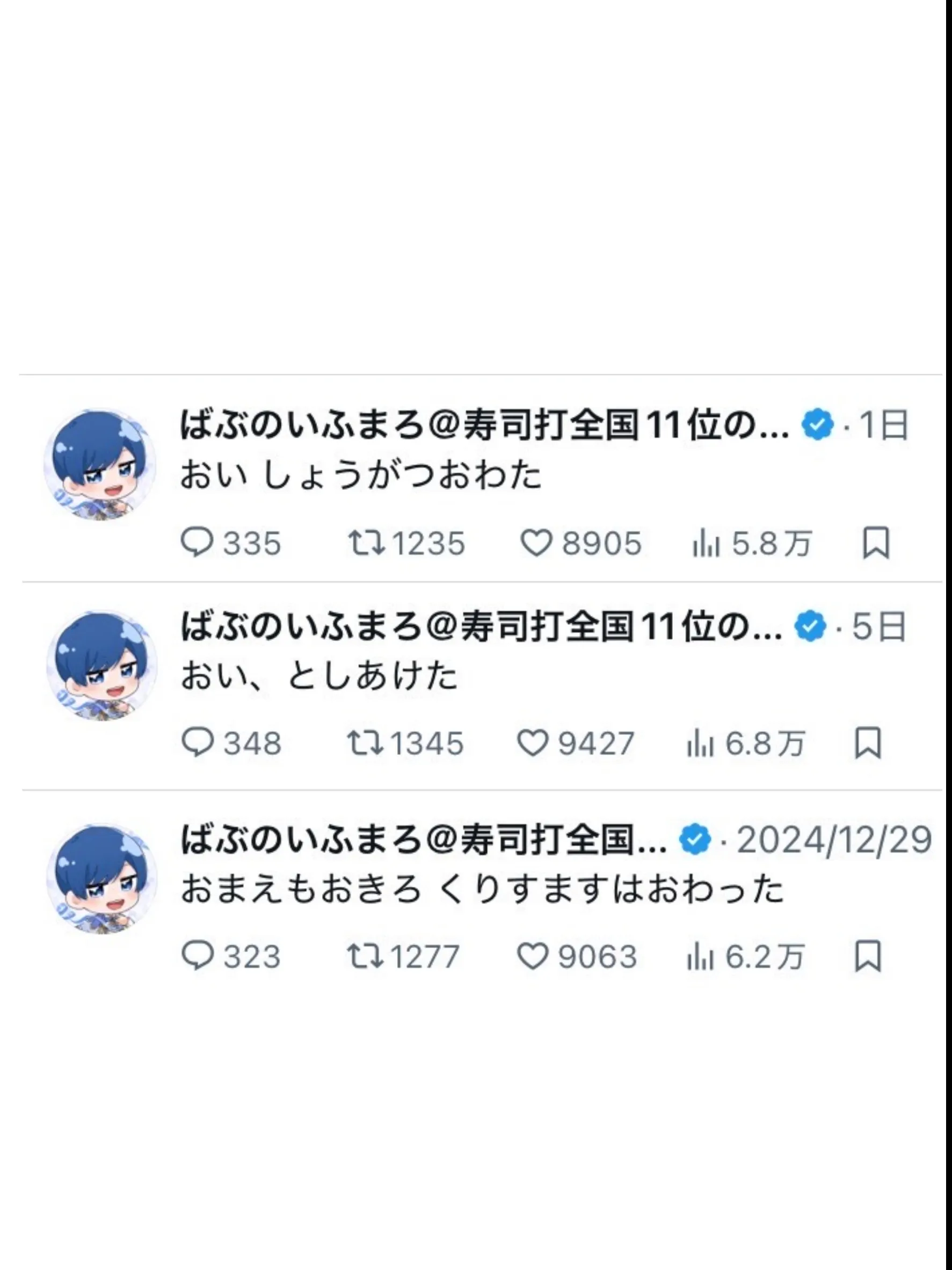Like the tweet with 8905 likes

pyautogui.click(x=581, y=543)
